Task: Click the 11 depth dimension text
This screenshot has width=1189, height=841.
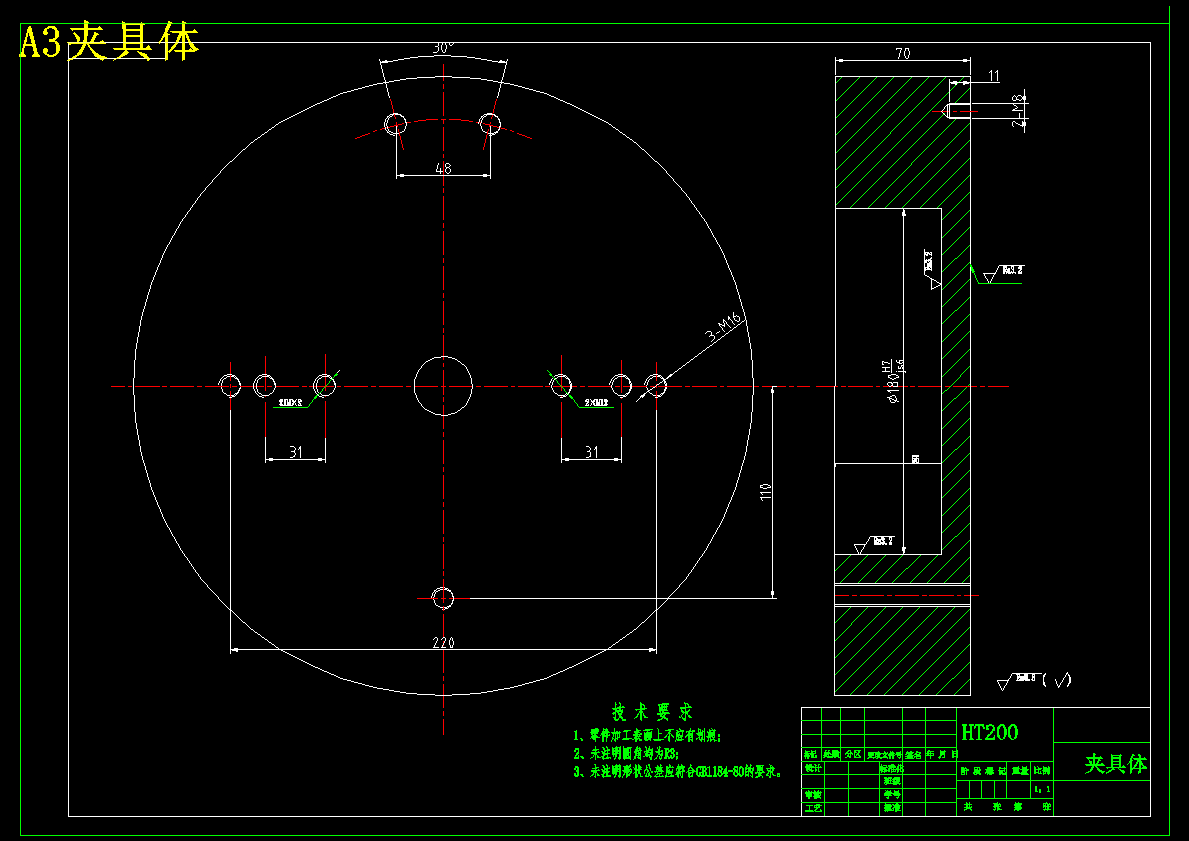Action: pyautogui.click(x=993, y=76)
